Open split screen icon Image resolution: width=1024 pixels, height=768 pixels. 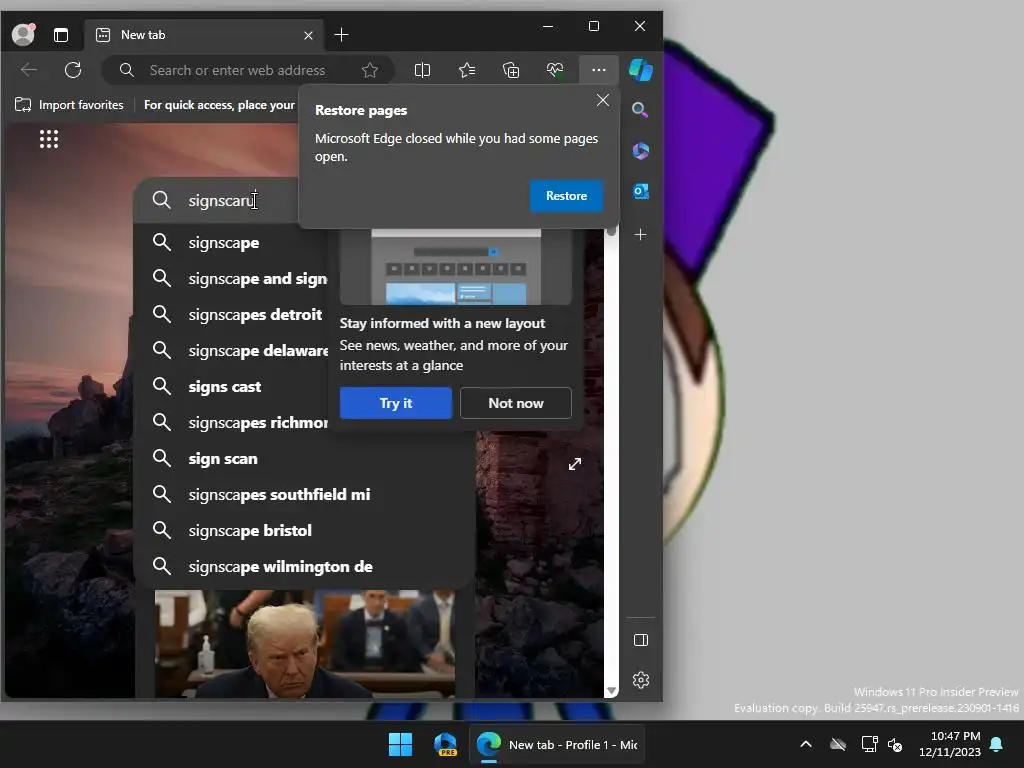pyautogui.click(x=423, y=70)
